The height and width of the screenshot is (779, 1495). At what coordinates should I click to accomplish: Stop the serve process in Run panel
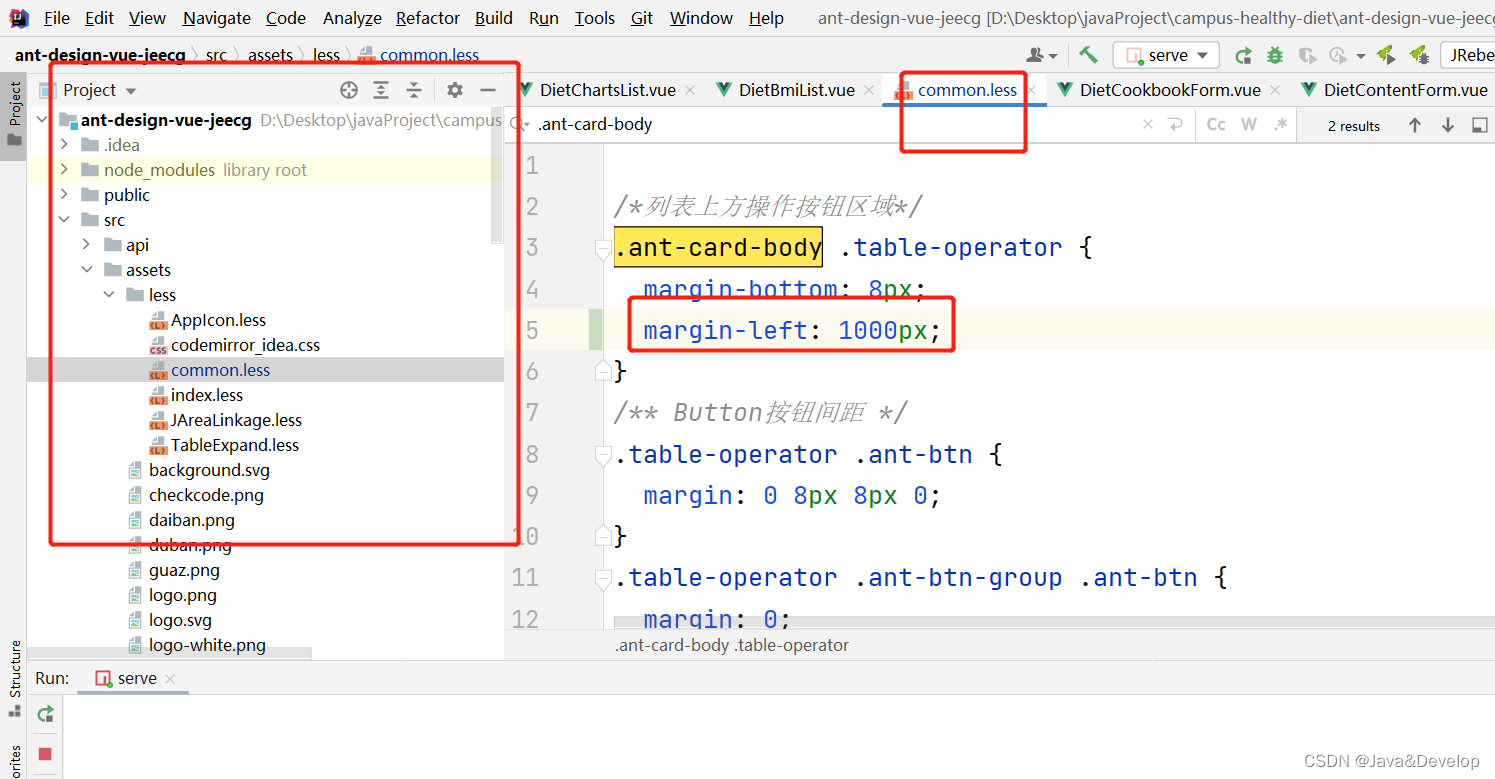click(45, 754)
